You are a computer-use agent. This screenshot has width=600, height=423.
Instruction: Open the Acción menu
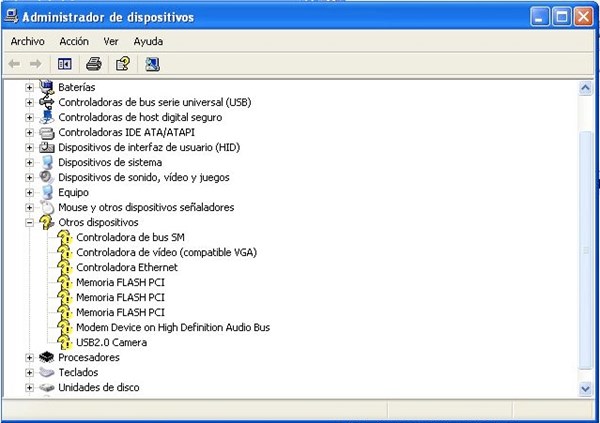coord(74,41)
